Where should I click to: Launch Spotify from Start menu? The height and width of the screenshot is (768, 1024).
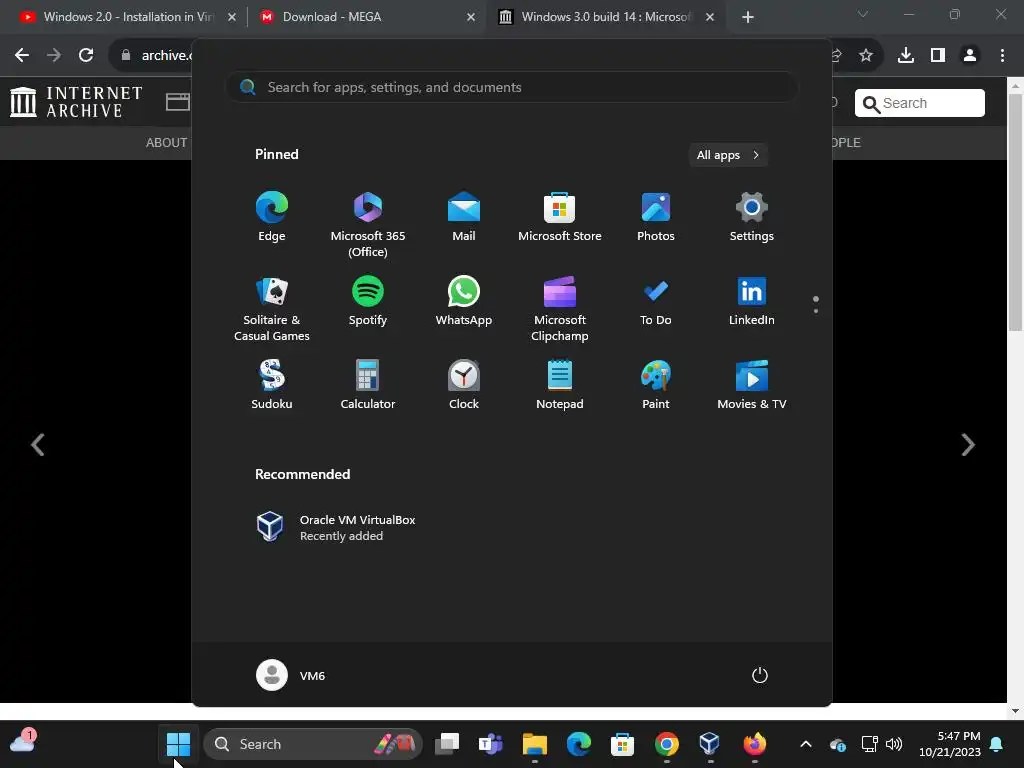coord(368,301)
